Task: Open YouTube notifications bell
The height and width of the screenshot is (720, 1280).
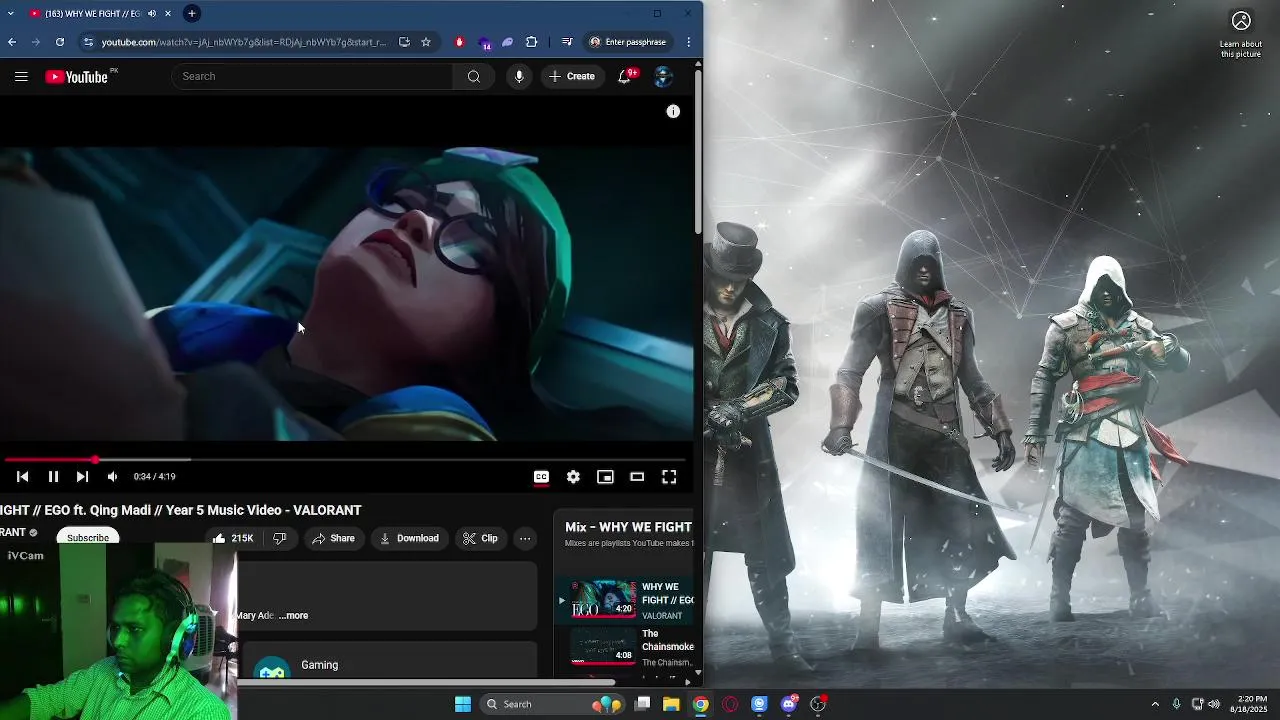Action: [625, 76]
